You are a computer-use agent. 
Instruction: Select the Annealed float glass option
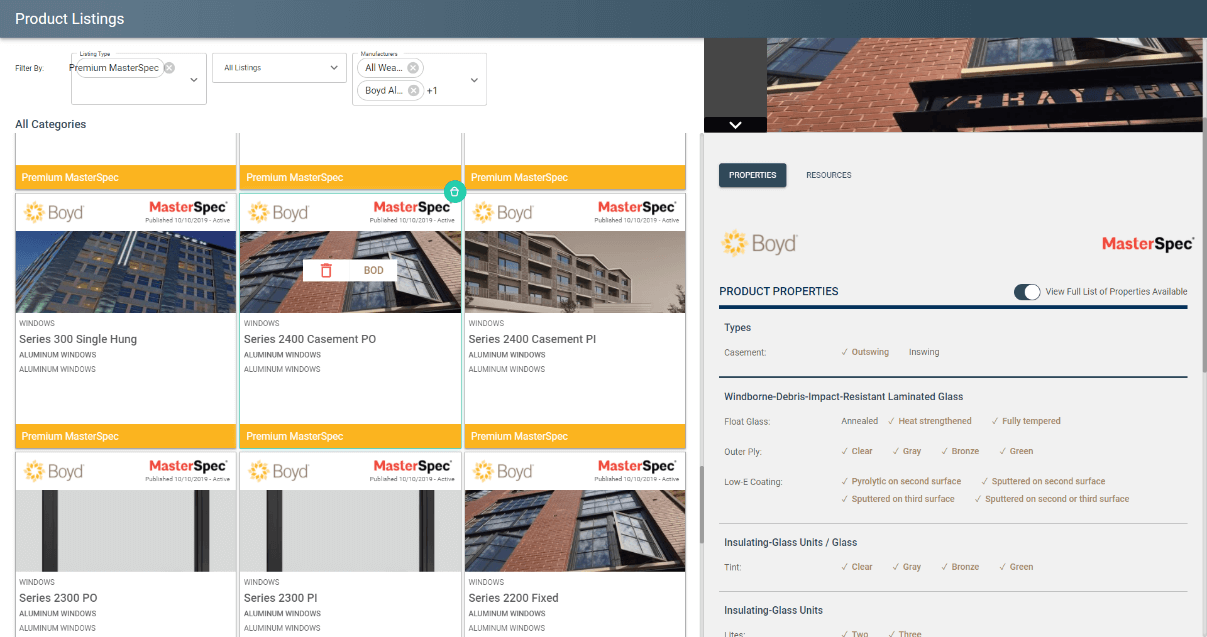(x=859, y=421)
